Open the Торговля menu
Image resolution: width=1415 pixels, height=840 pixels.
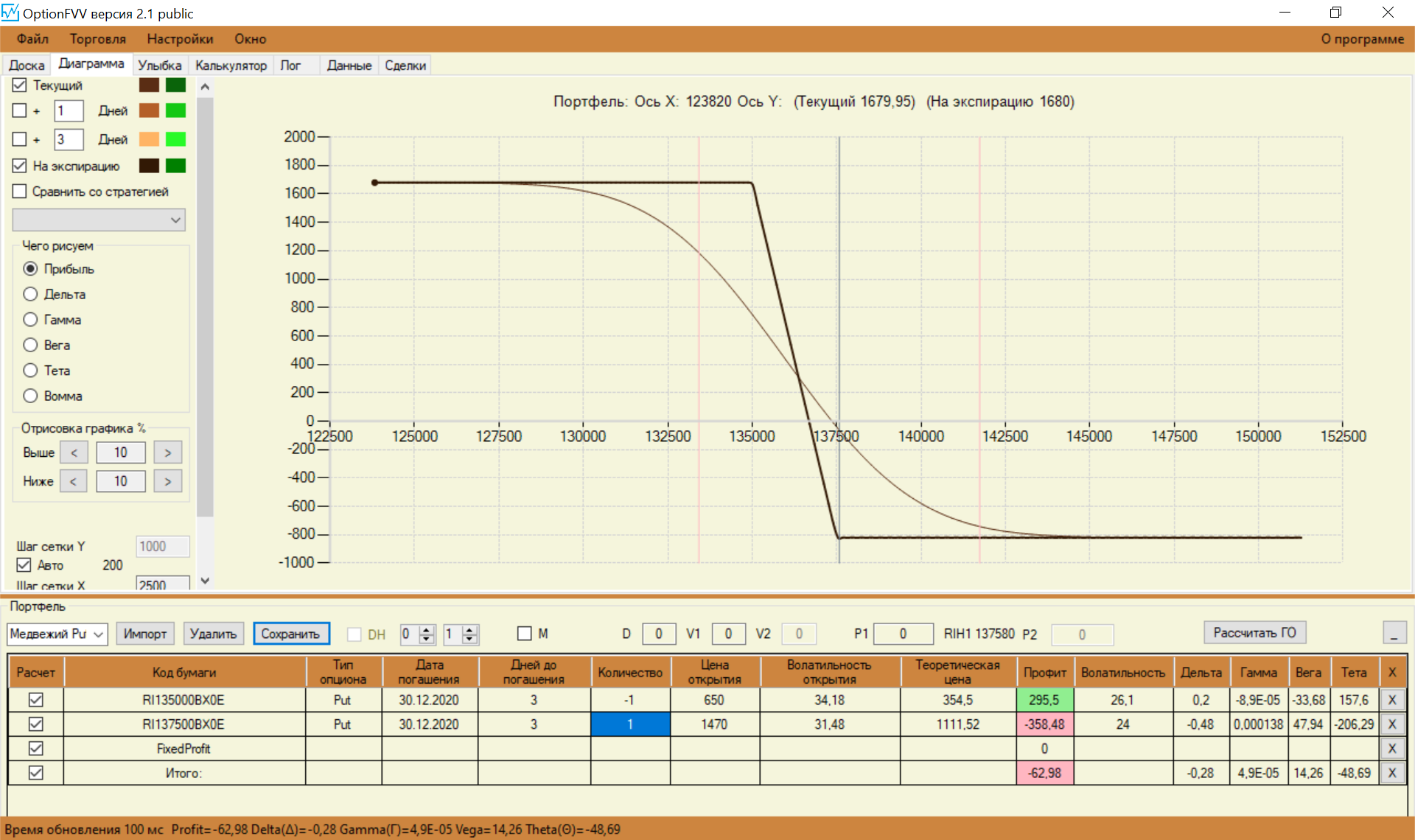pos(97,39)
